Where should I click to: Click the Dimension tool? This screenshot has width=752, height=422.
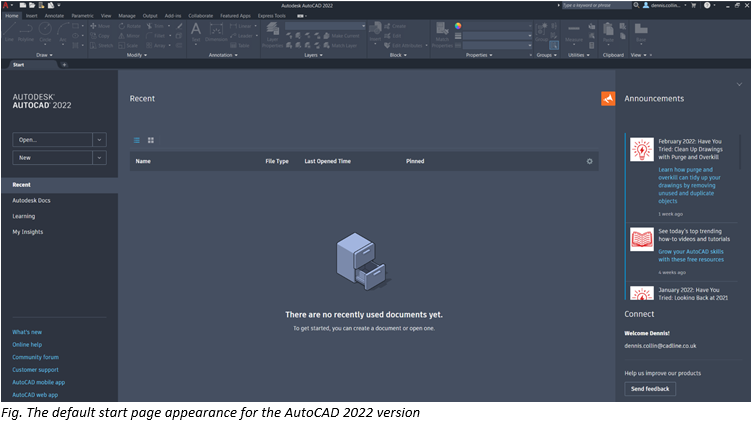[216, 33]
